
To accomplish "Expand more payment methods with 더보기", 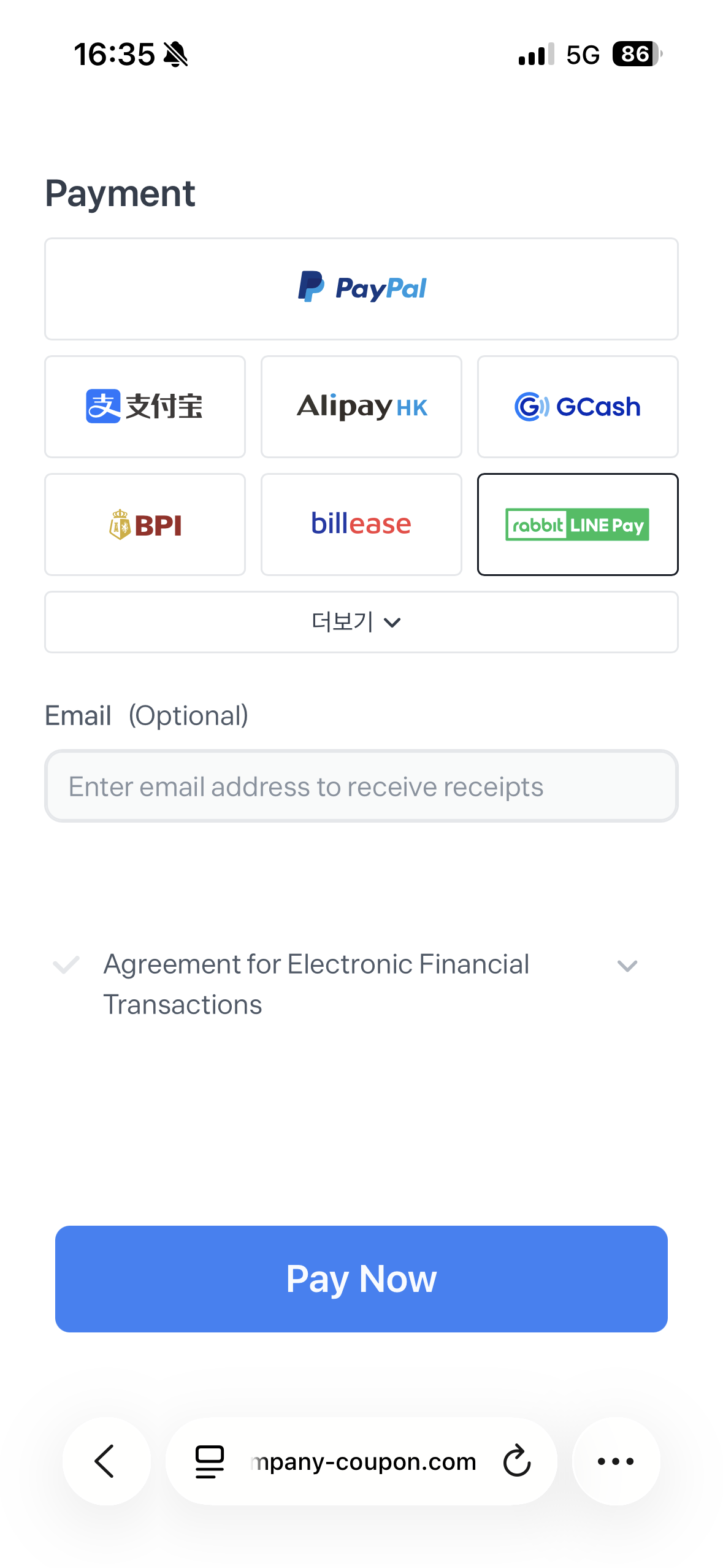I will (361, 622).
